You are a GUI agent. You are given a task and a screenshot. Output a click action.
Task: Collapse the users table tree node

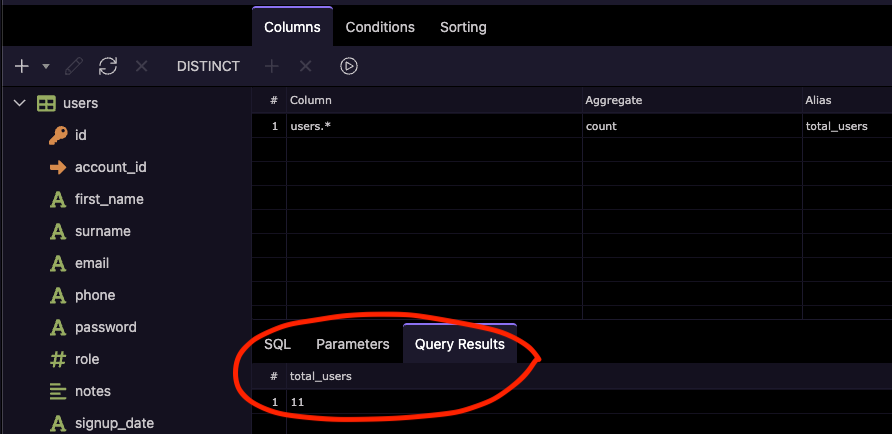18,103
